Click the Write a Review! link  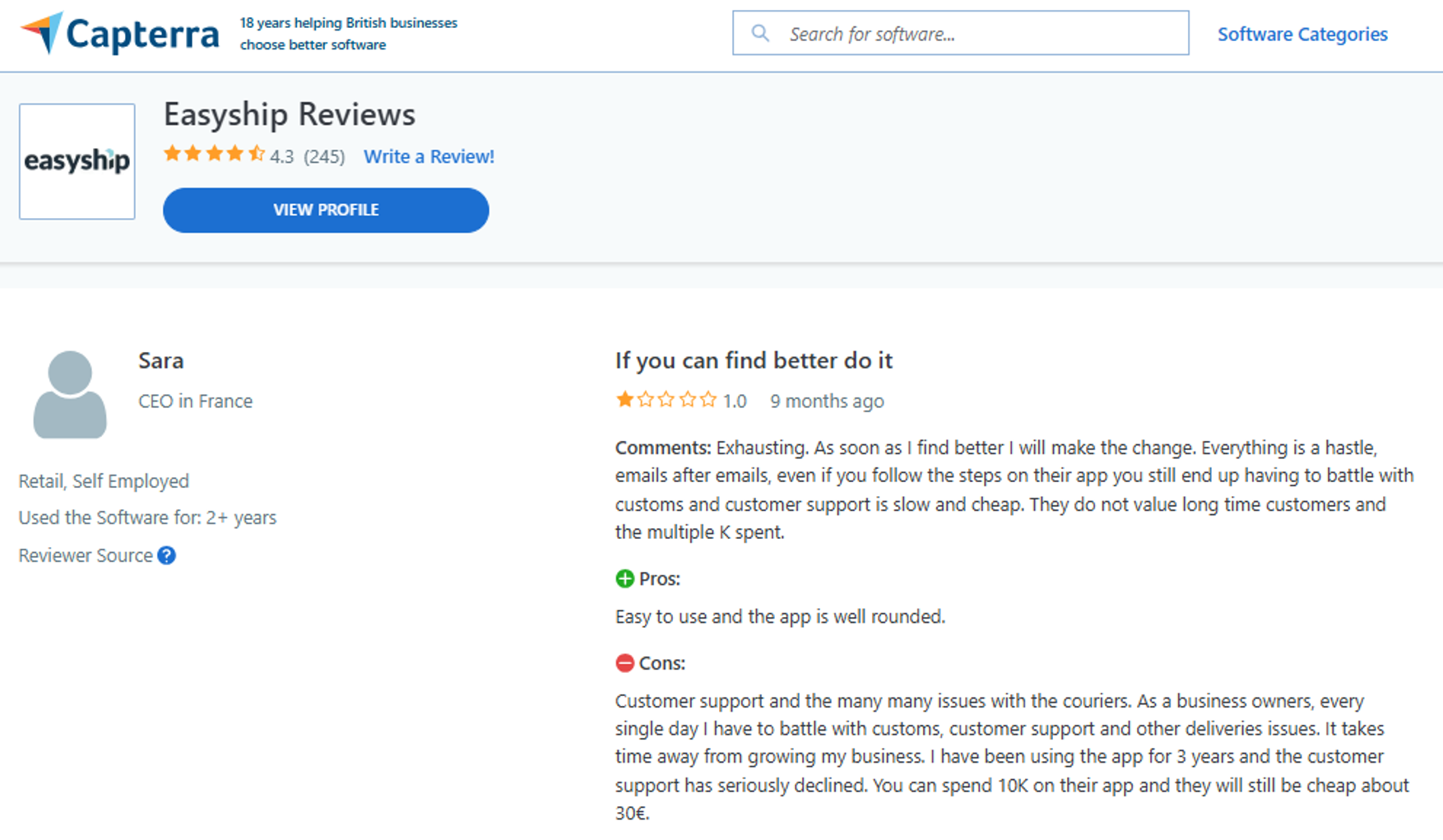pos(429,156)
